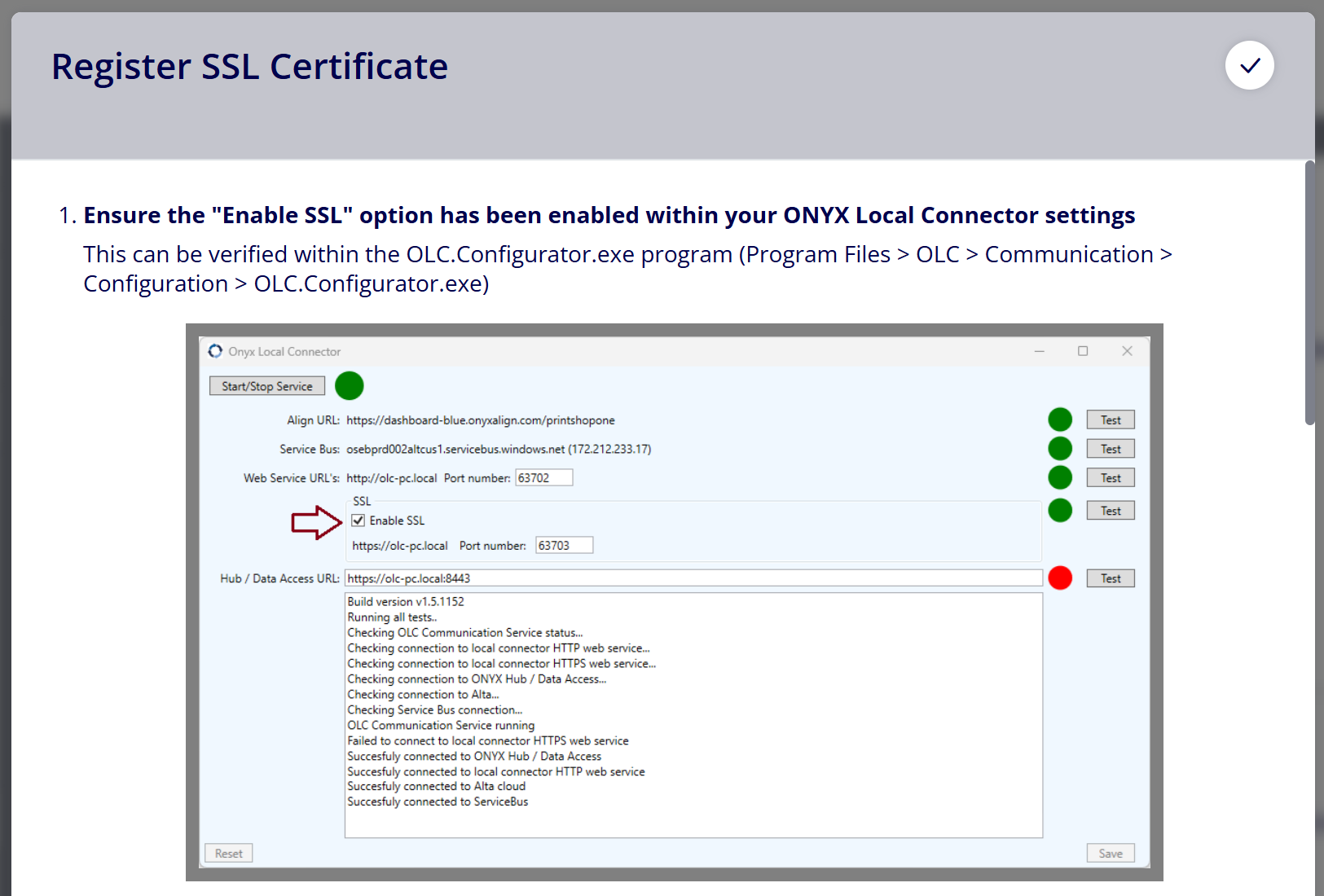Click the Save button
This screenshot has width=1324, height=896.
(1111, 853)
